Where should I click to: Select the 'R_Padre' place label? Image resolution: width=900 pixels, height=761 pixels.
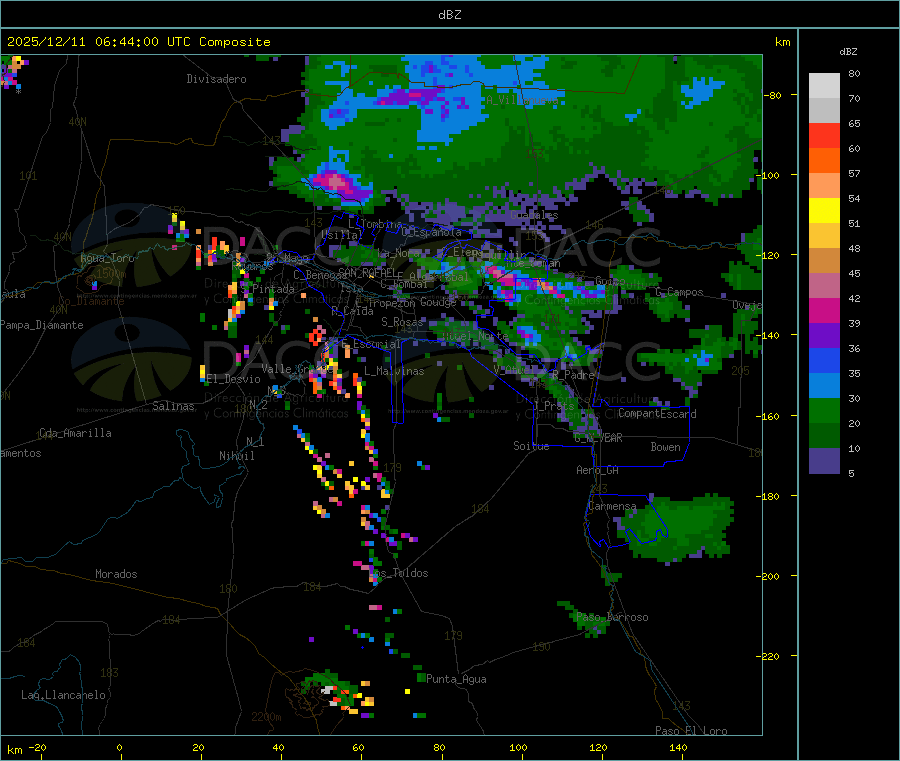(573, 375)
